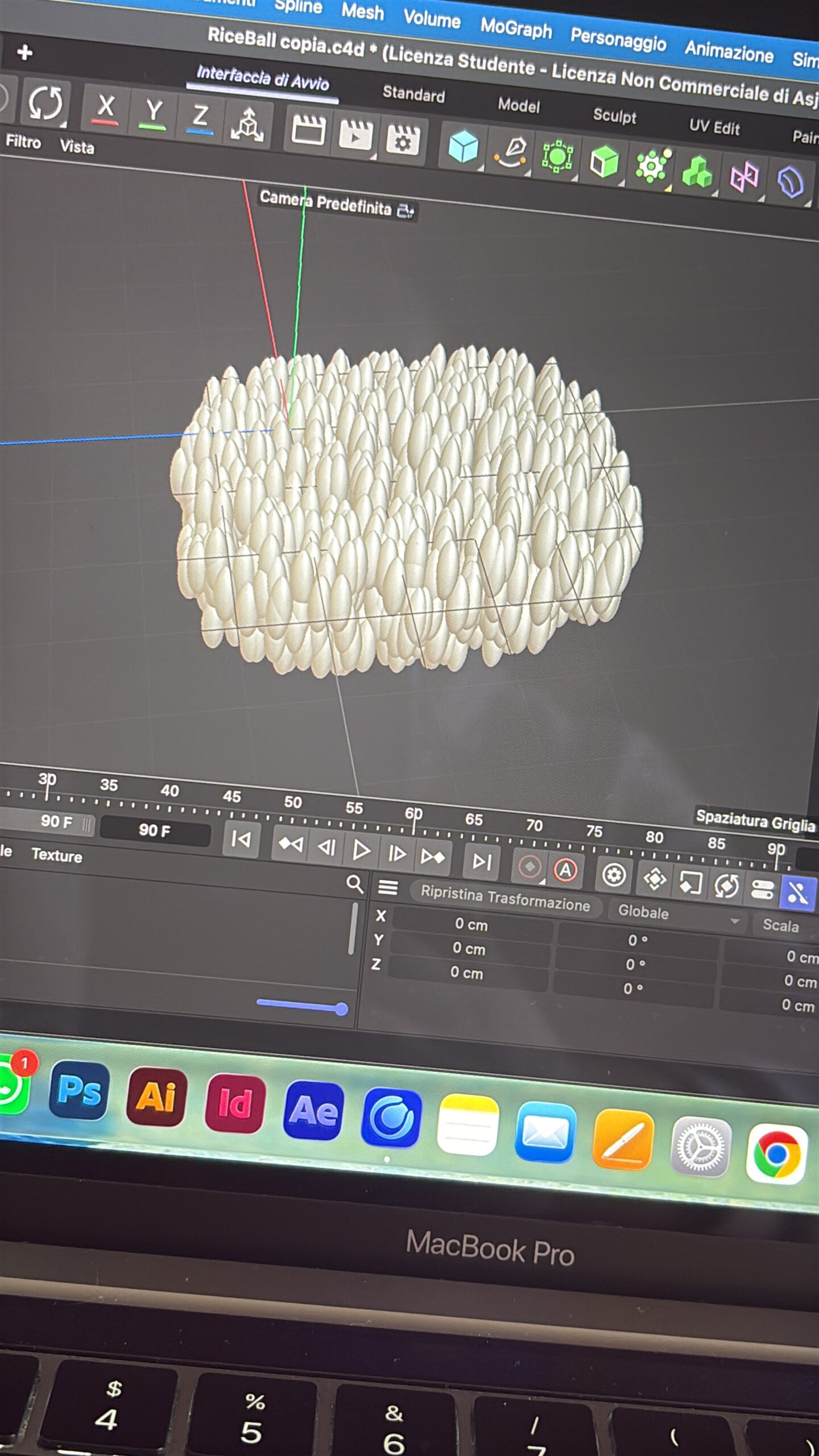The height and width of the screenshot is (1456, 819).
Task: Go to the start of the animation
Action: (241, 838)
